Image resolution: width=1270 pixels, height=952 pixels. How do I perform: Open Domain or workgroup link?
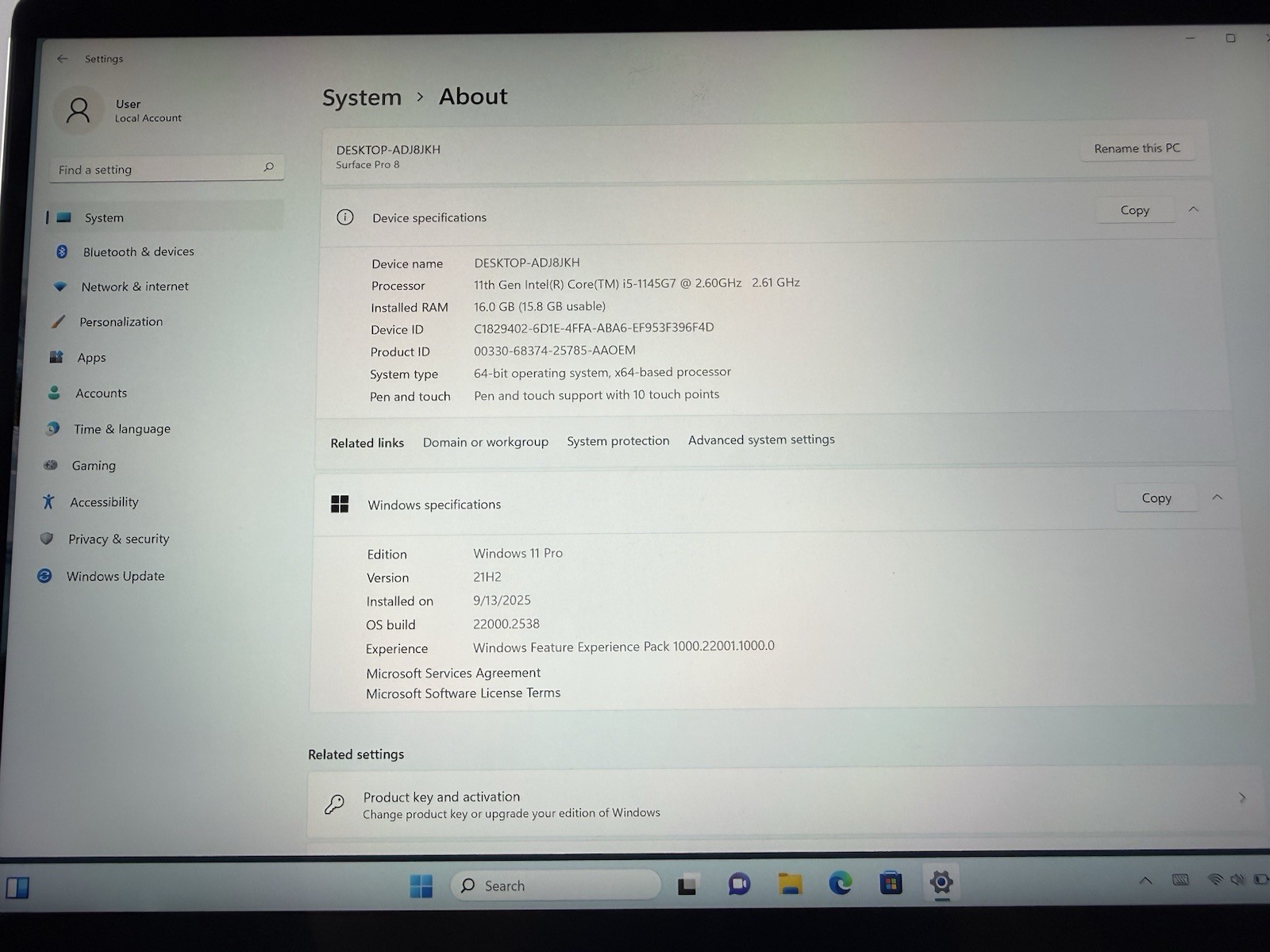click(x=485, y=442)
